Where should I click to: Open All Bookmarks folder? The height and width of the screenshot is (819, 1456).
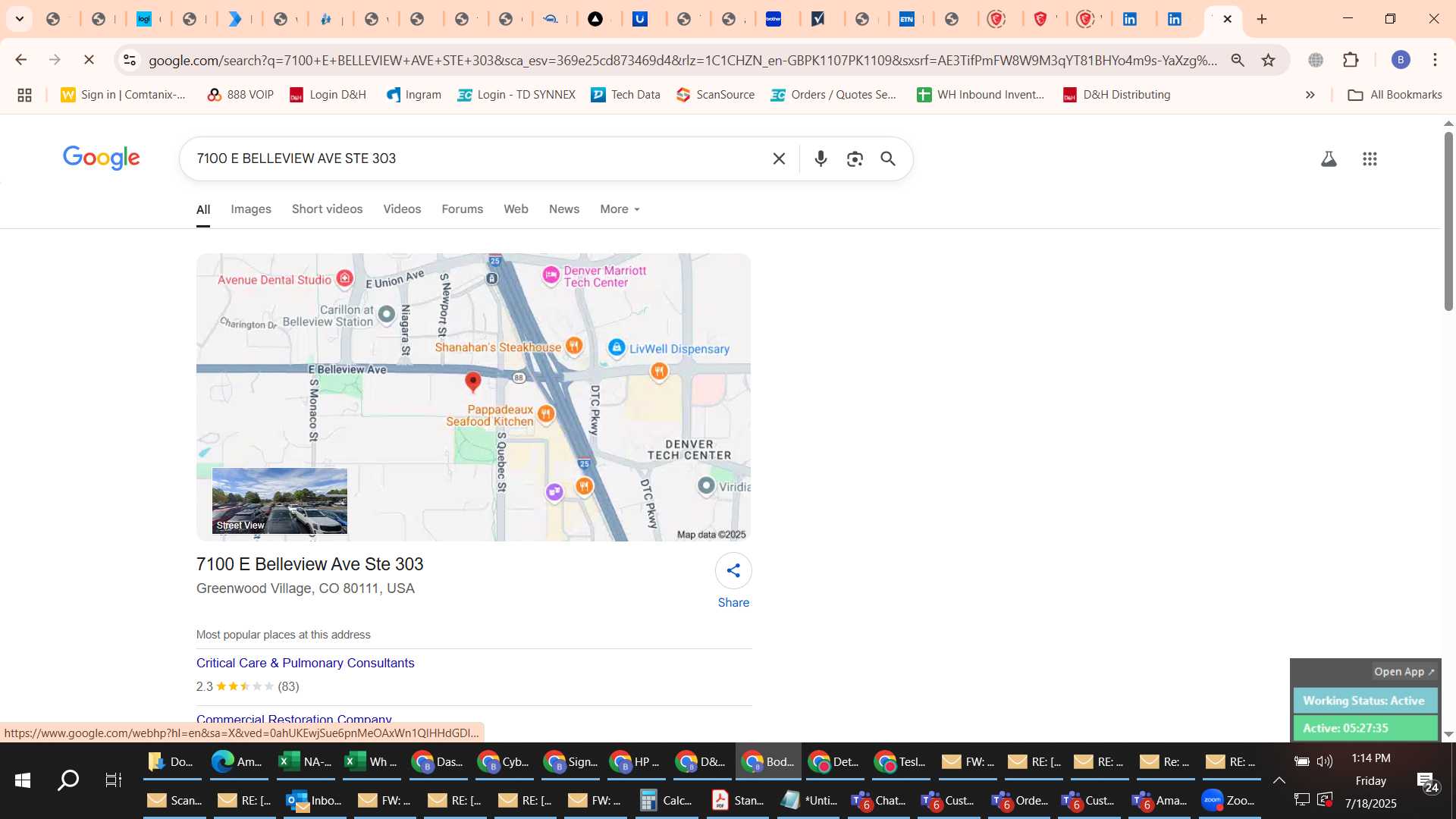coord(1395,95)
